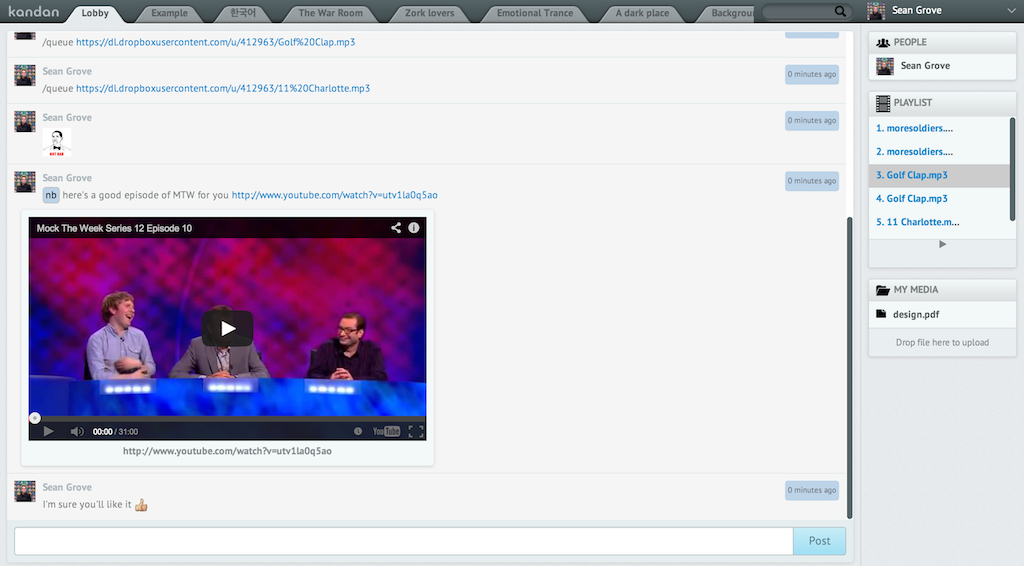1024x566 pixels.
Task: Click the My Media folder icon
Action: pos(883,290)
